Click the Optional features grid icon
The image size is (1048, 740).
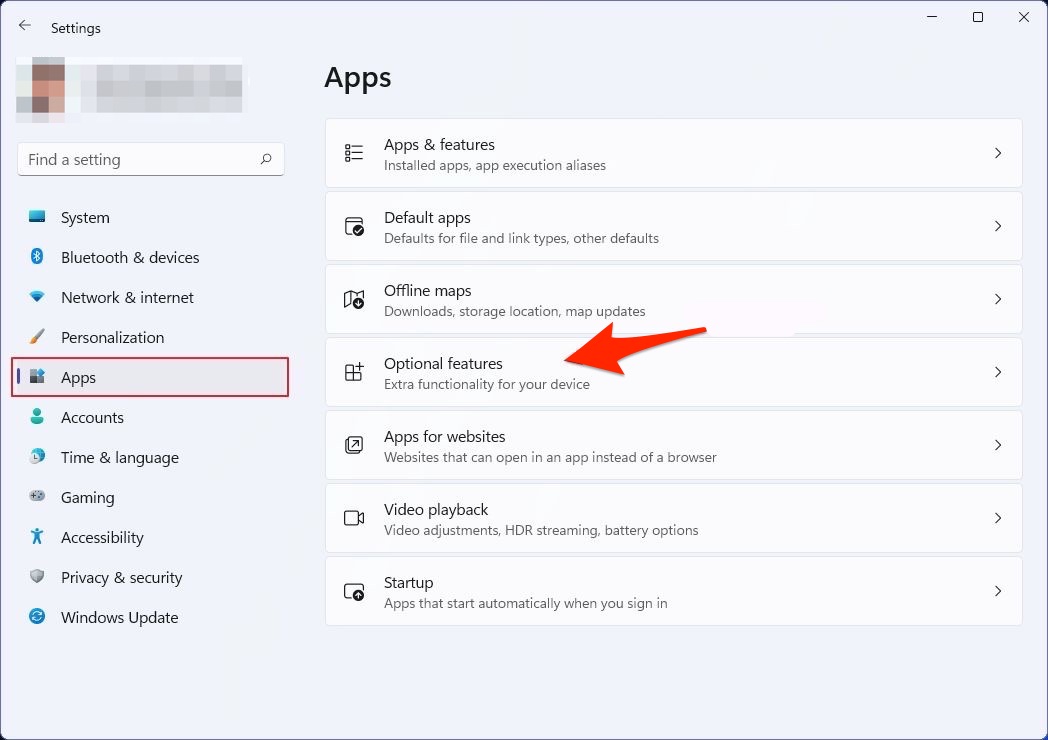354,372
